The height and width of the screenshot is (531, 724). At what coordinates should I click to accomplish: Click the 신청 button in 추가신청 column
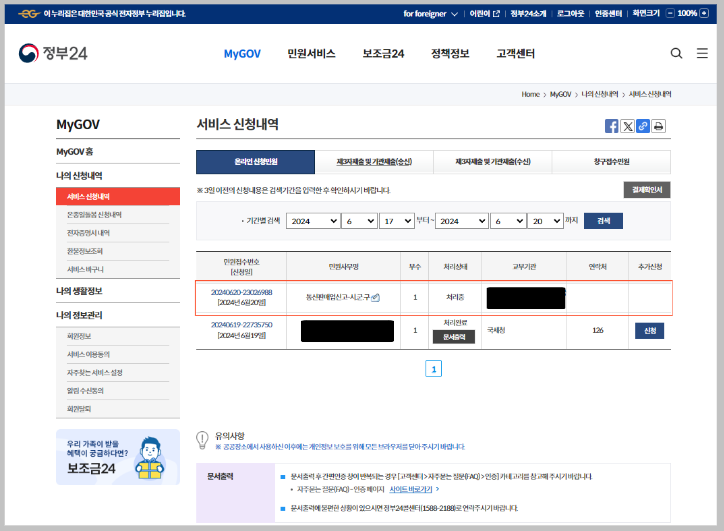pyautogui.click(x=649, y=331)
